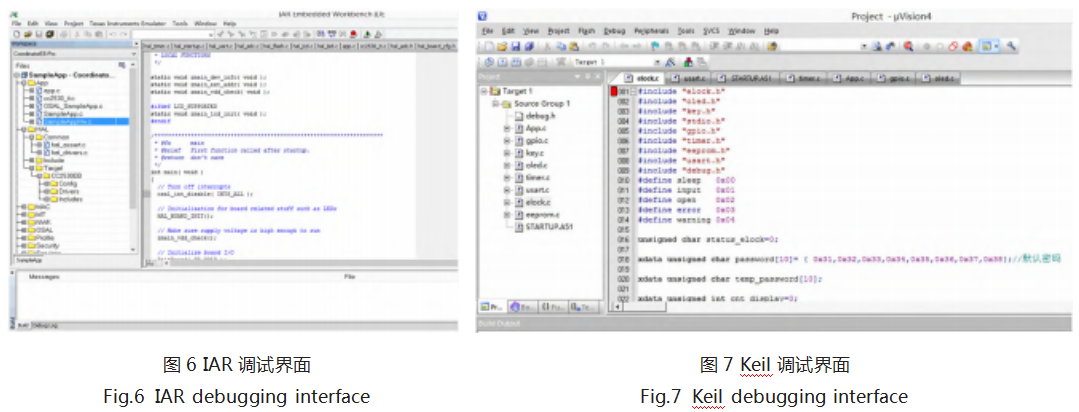Viewport: 1079px width, 412px height.
Task: Switch to hal_flash.c tab in IAR editor
Action: coord(275,46)
